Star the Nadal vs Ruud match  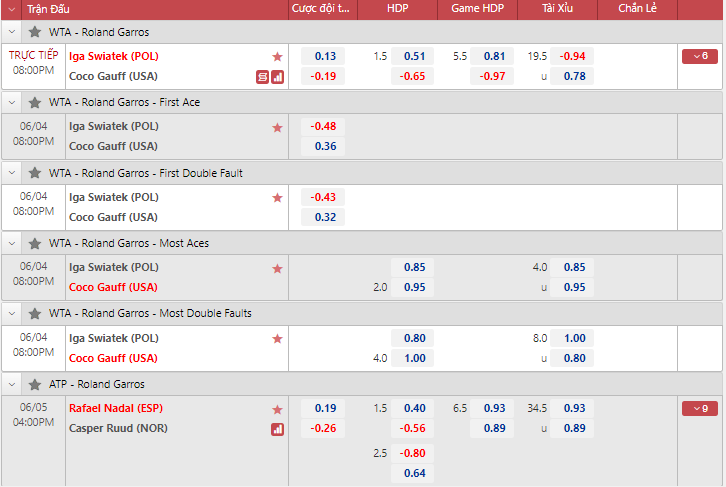click(277, 409)
